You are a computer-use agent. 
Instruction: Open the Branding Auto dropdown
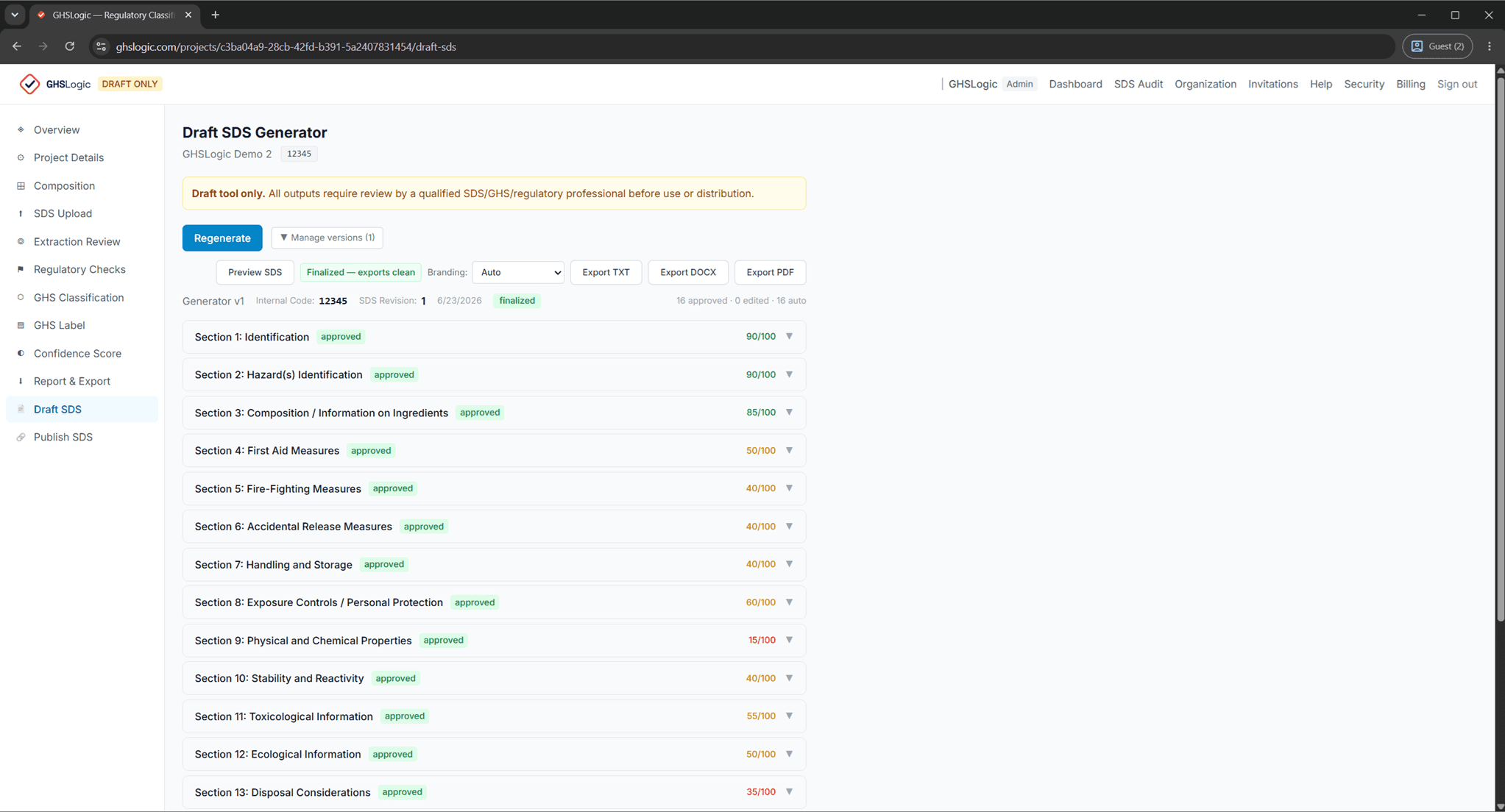coord(518,272)
